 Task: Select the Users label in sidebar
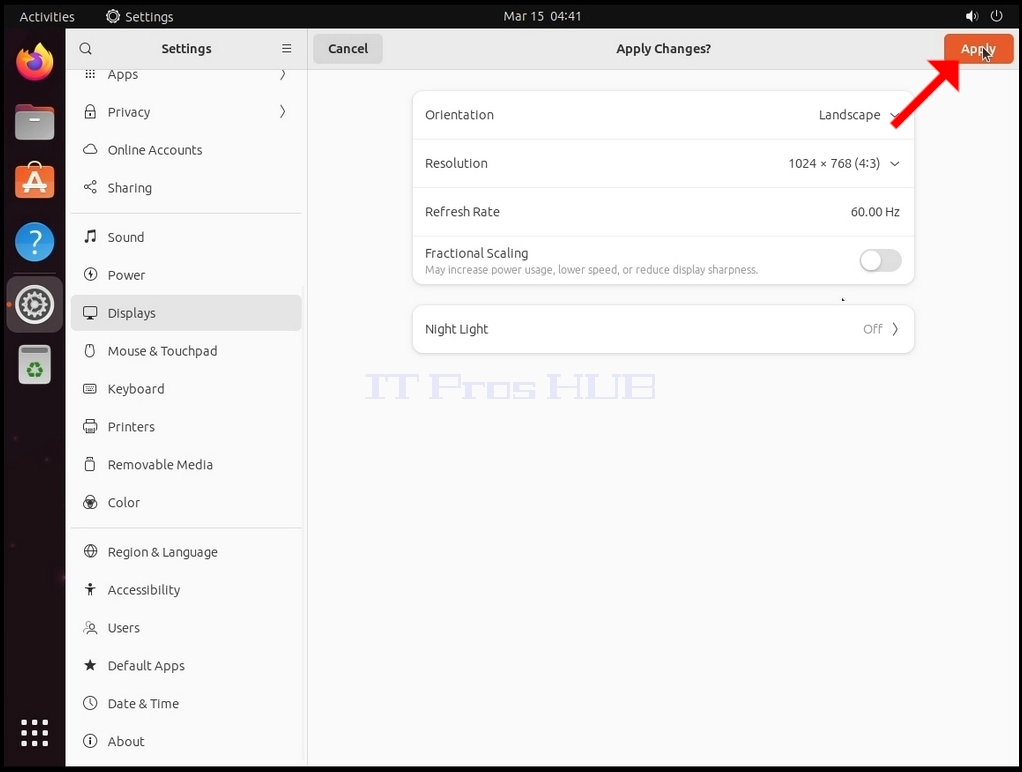124,628
